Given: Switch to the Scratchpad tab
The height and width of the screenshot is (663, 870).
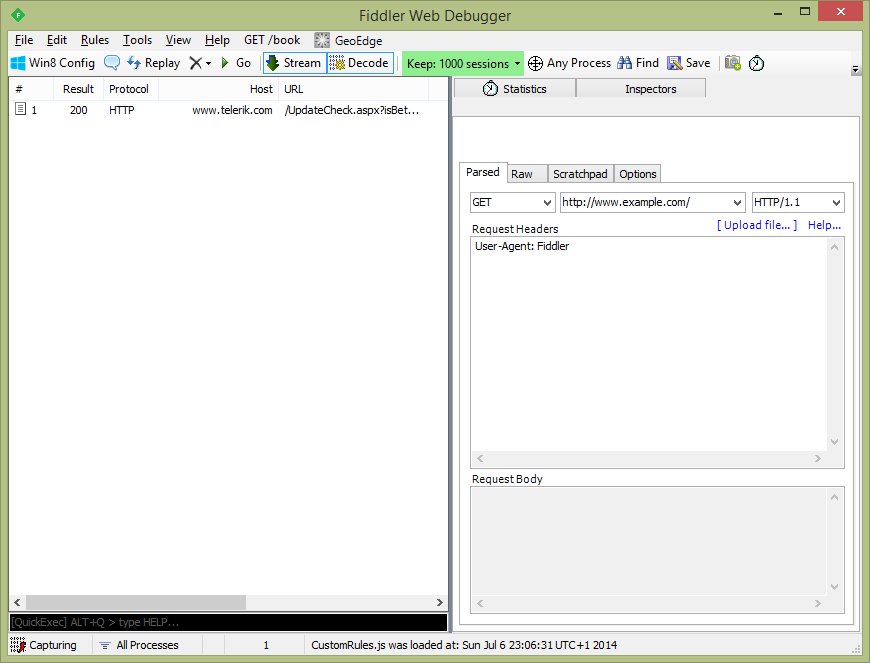Looking at the screenshot, I should pos(580,174).
